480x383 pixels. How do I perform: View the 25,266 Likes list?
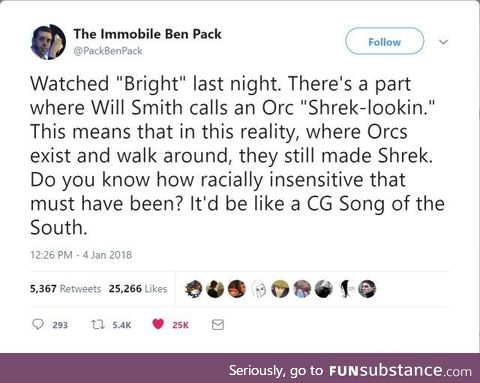(138, 289)
